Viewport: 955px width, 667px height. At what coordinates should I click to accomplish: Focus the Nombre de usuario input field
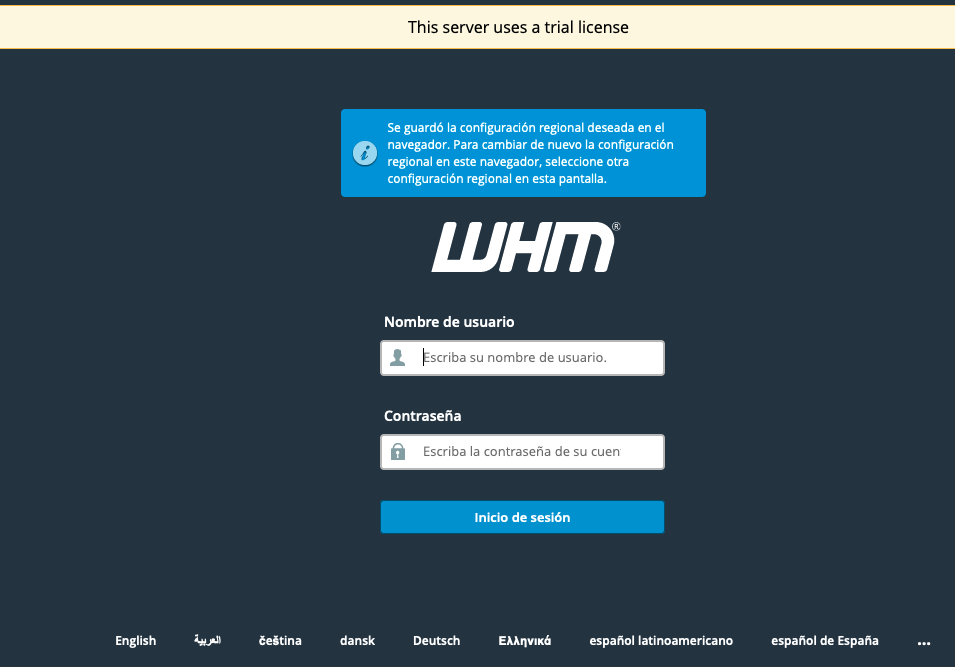tap(523, 358)
